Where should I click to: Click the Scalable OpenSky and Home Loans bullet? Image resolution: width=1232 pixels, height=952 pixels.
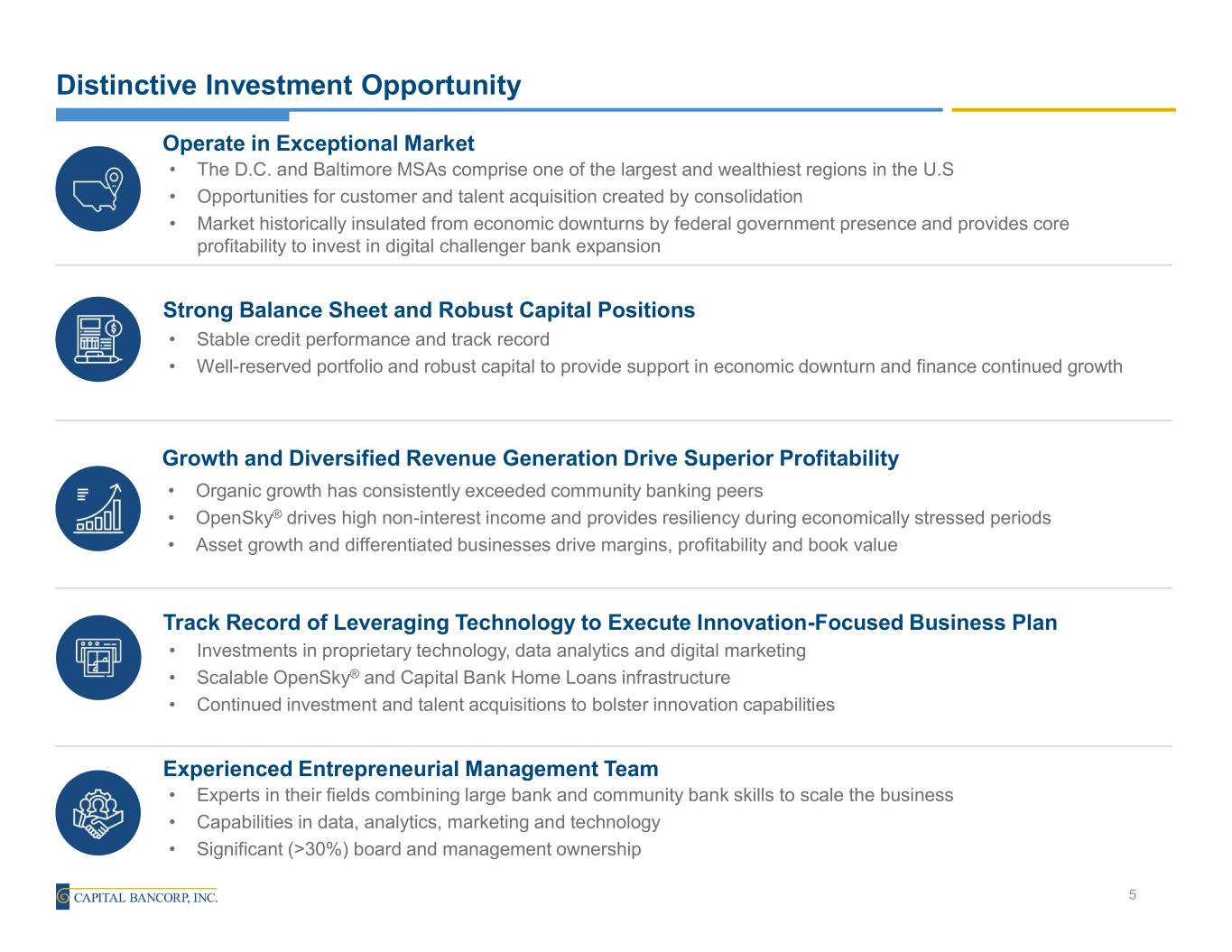[x=463, y=678]
